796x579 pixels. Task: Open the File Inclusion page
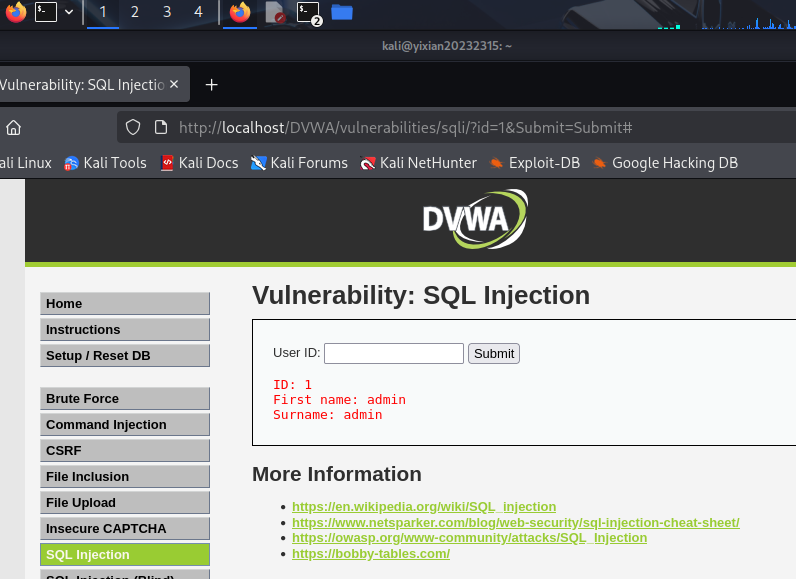(125, 476)
